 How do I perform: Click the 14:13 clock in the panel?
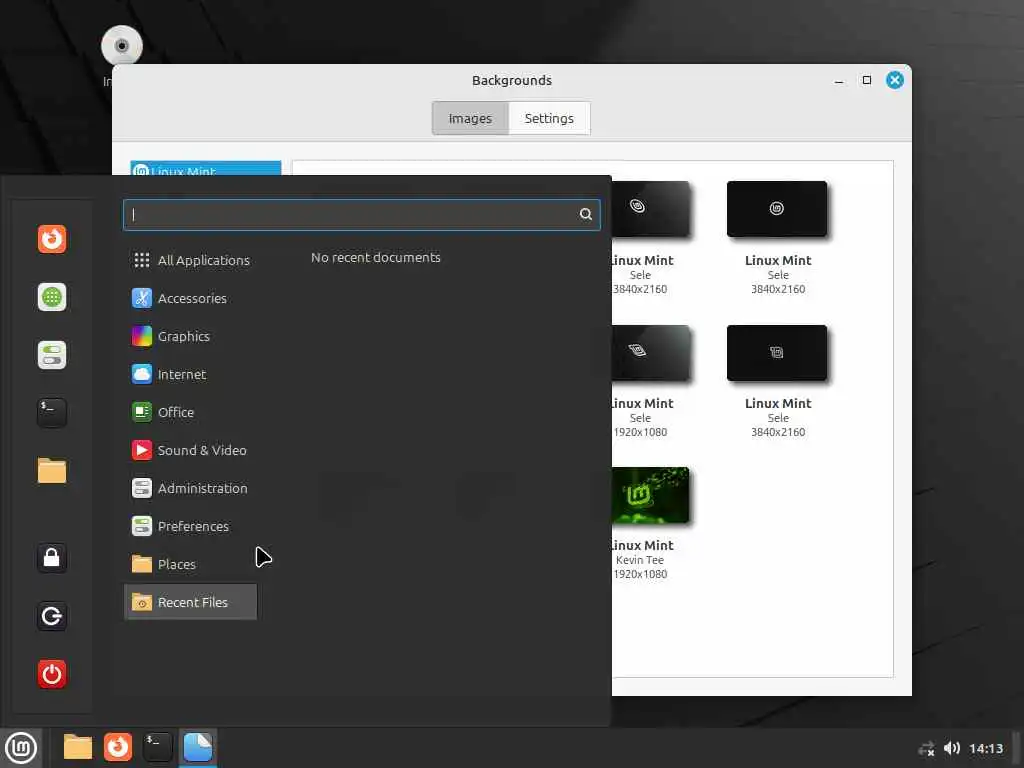pos(986,748)
